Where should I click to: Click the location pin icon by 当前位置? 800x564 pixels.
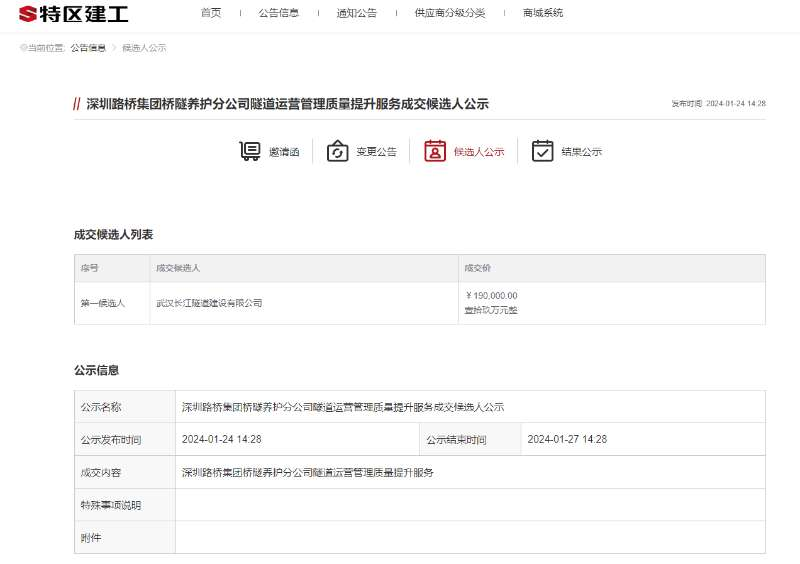23,47
